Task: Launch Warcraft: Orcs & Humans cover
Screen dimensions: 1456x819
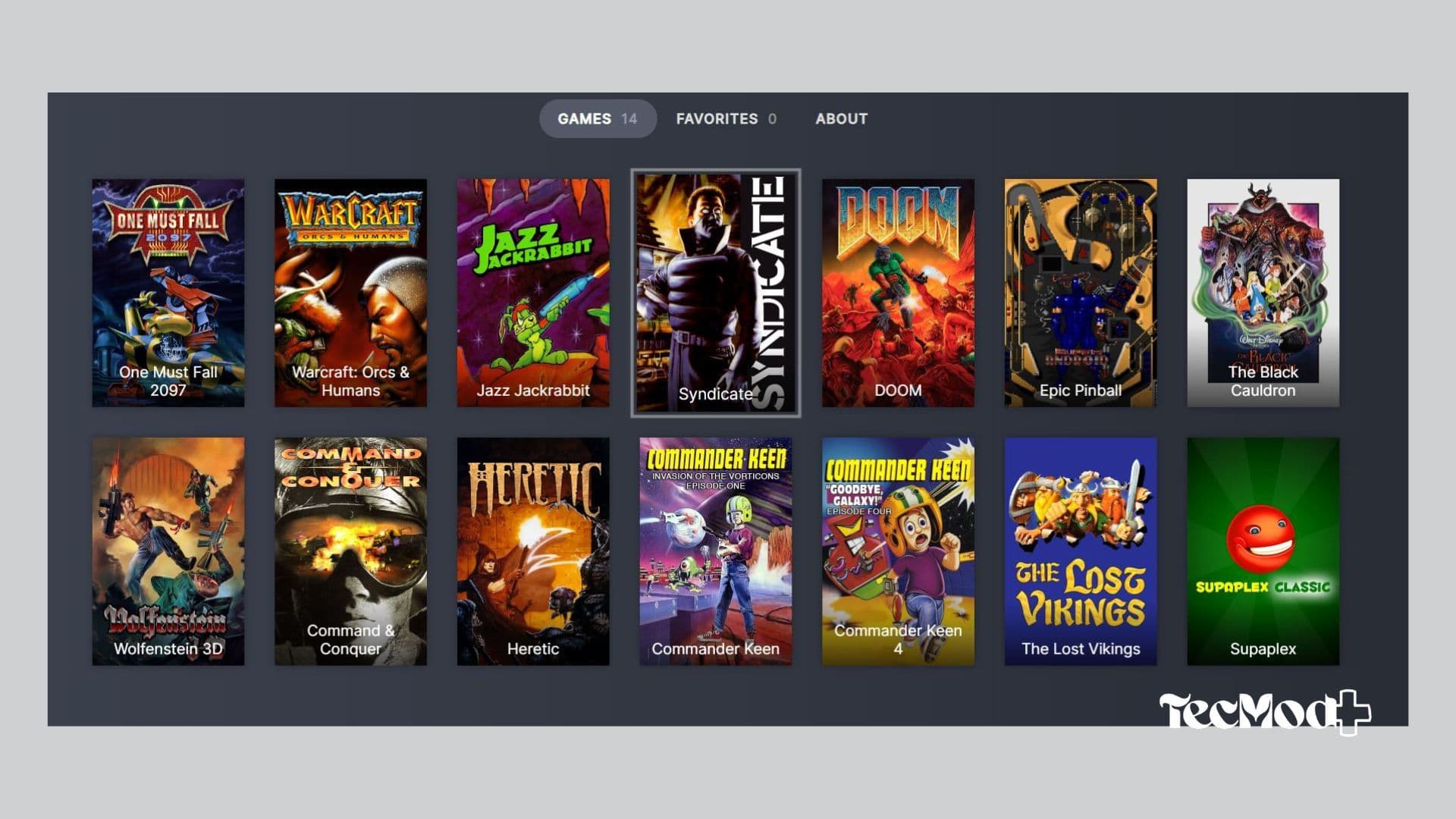Action: [x=350, y=292]
